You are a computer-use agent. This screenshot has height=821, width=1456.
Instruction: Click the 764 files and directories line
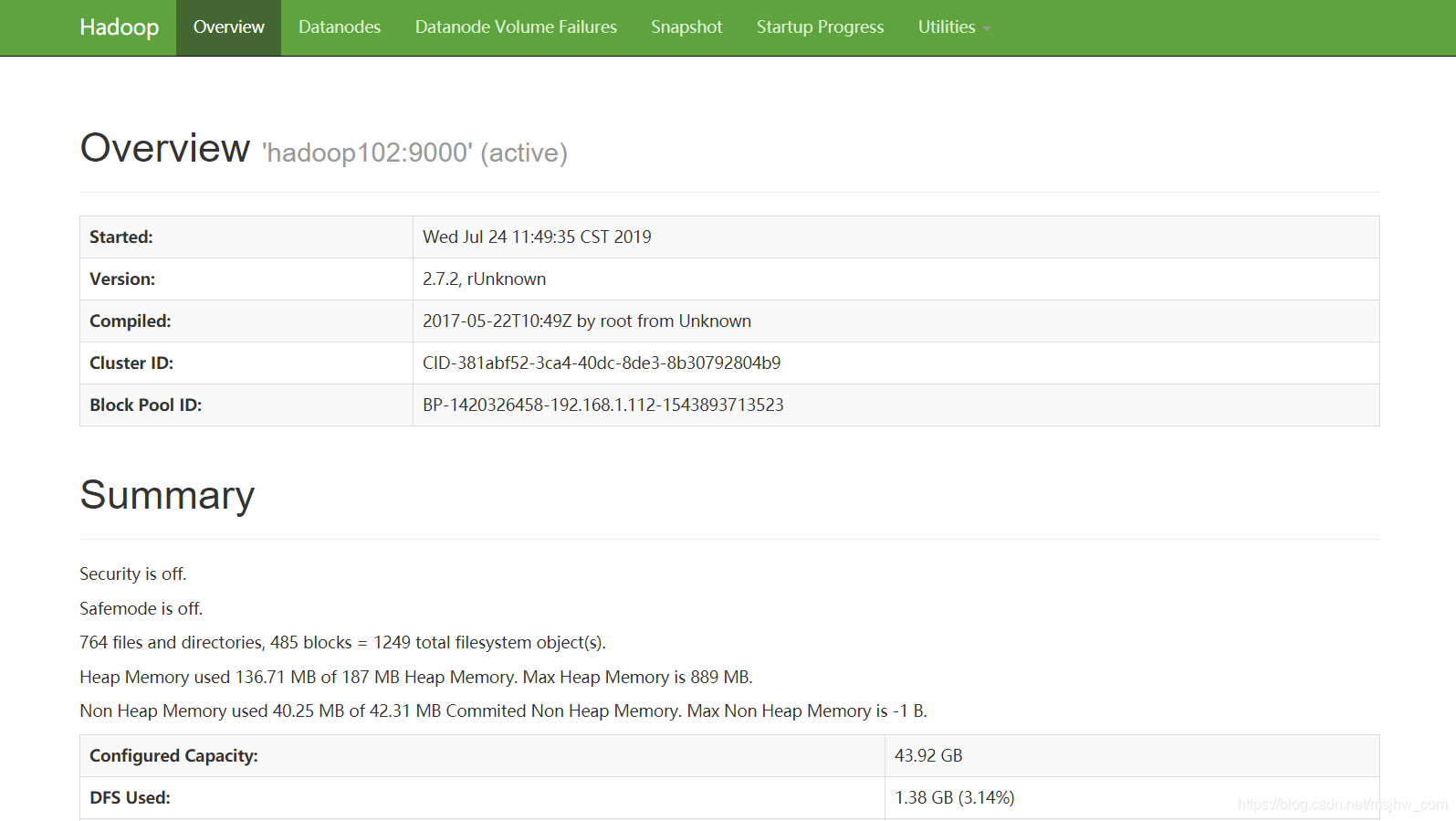point(342,642)
